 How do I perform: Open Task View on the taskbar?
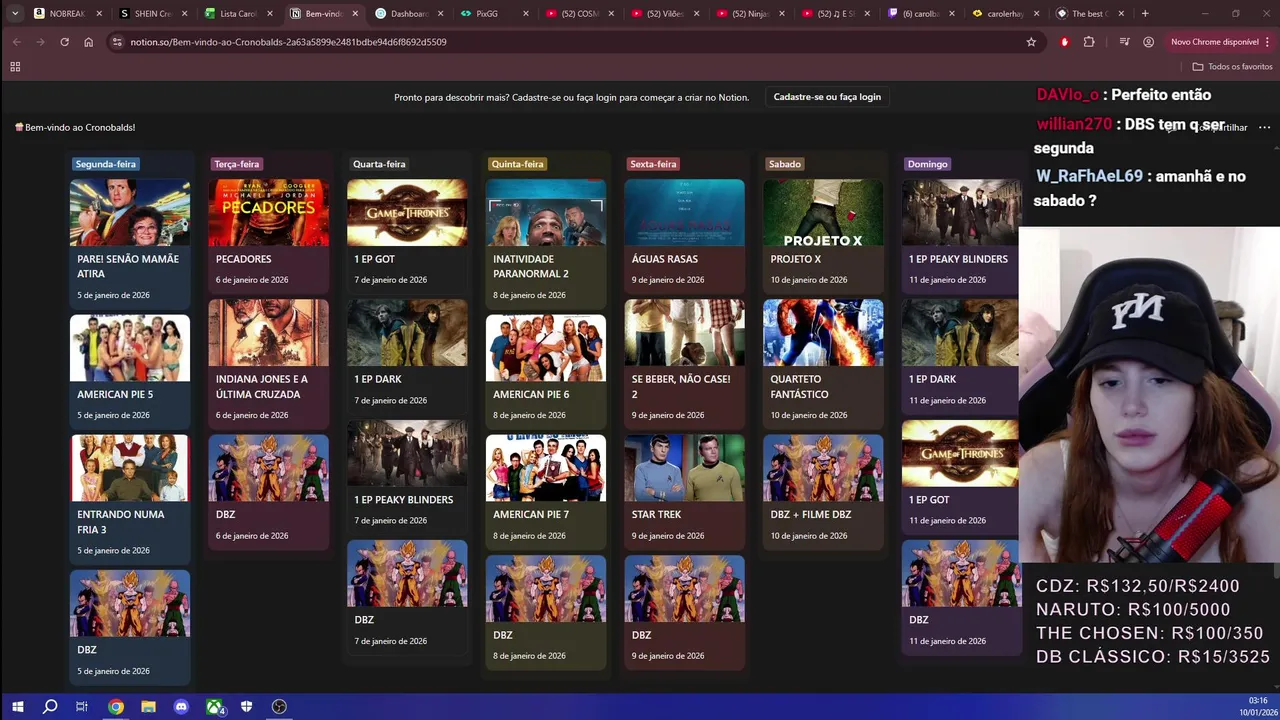click(82, 707)
